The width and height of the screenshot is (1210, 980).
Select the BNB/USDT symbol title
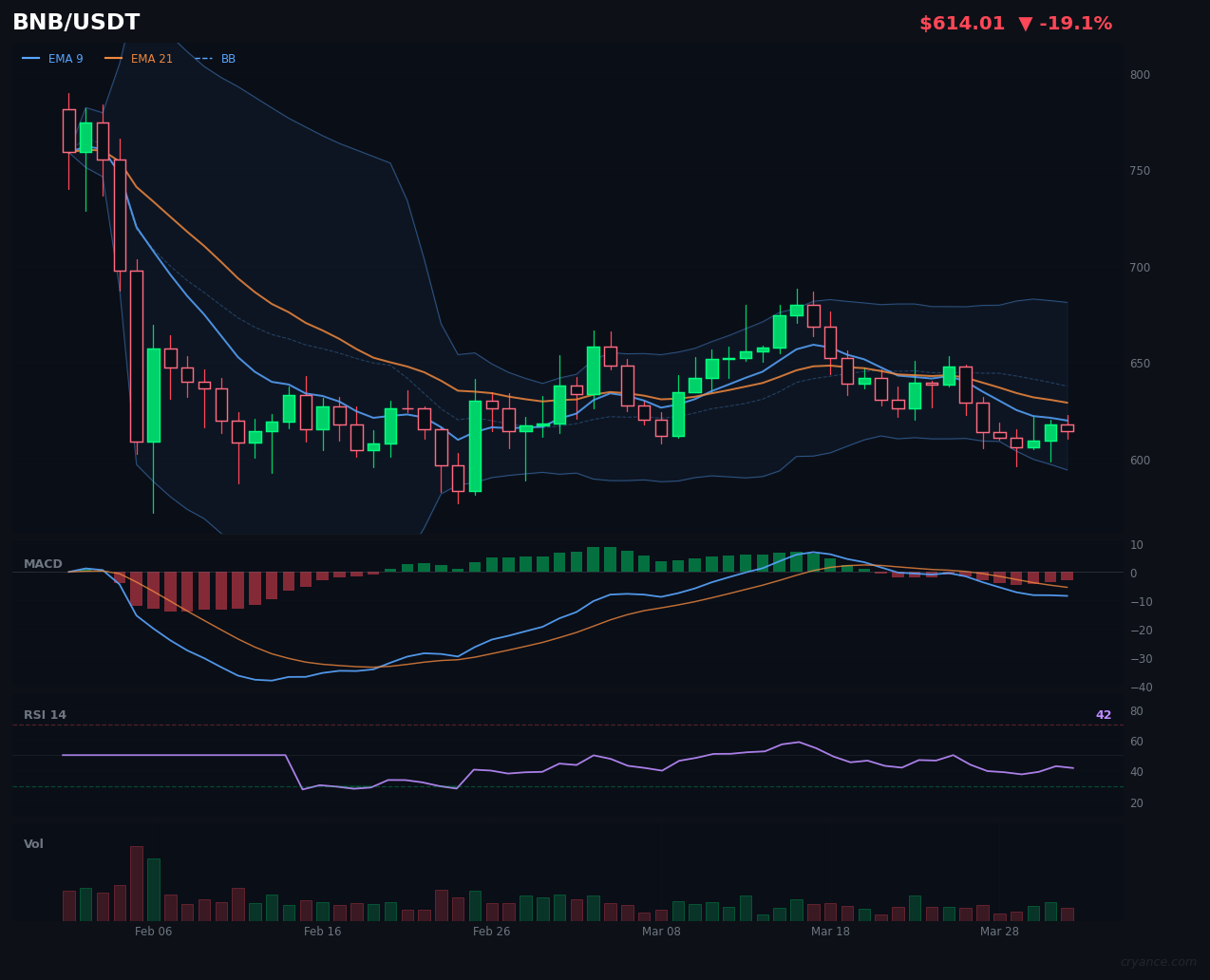point(76,21)
